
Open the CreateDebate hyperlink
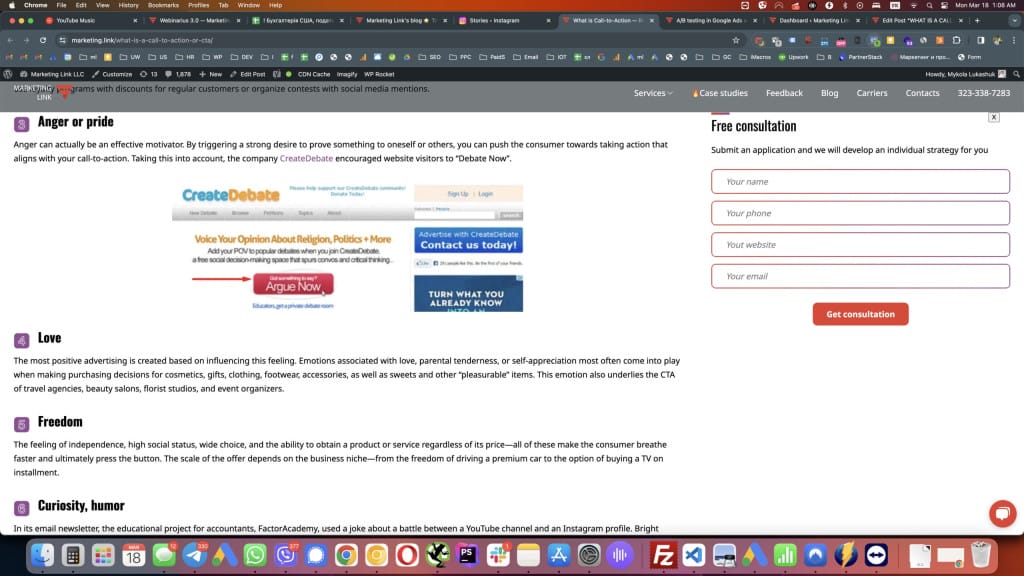(306, 158)
